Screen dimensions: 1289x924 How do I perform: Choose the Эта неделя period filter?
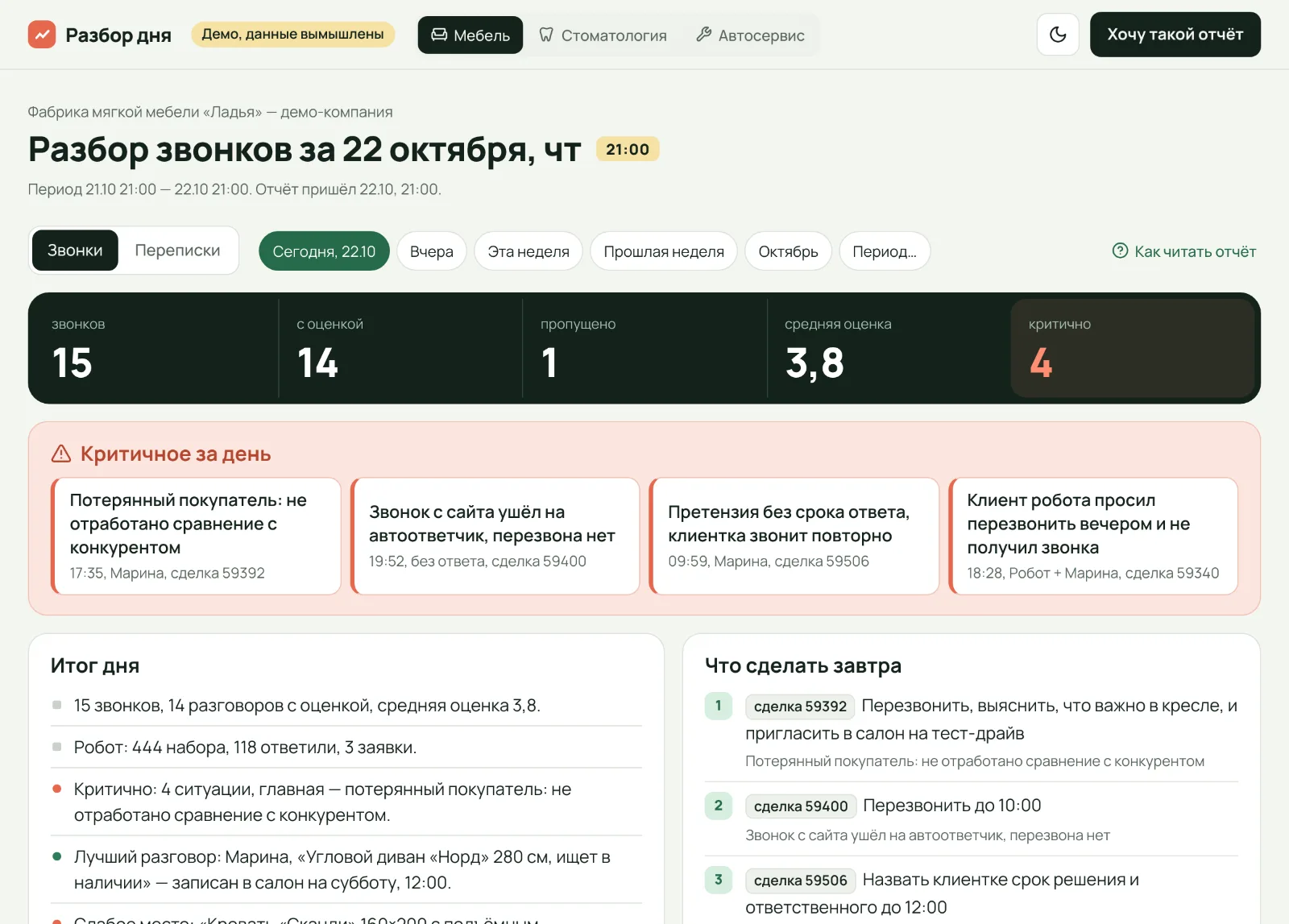point(528,251)
